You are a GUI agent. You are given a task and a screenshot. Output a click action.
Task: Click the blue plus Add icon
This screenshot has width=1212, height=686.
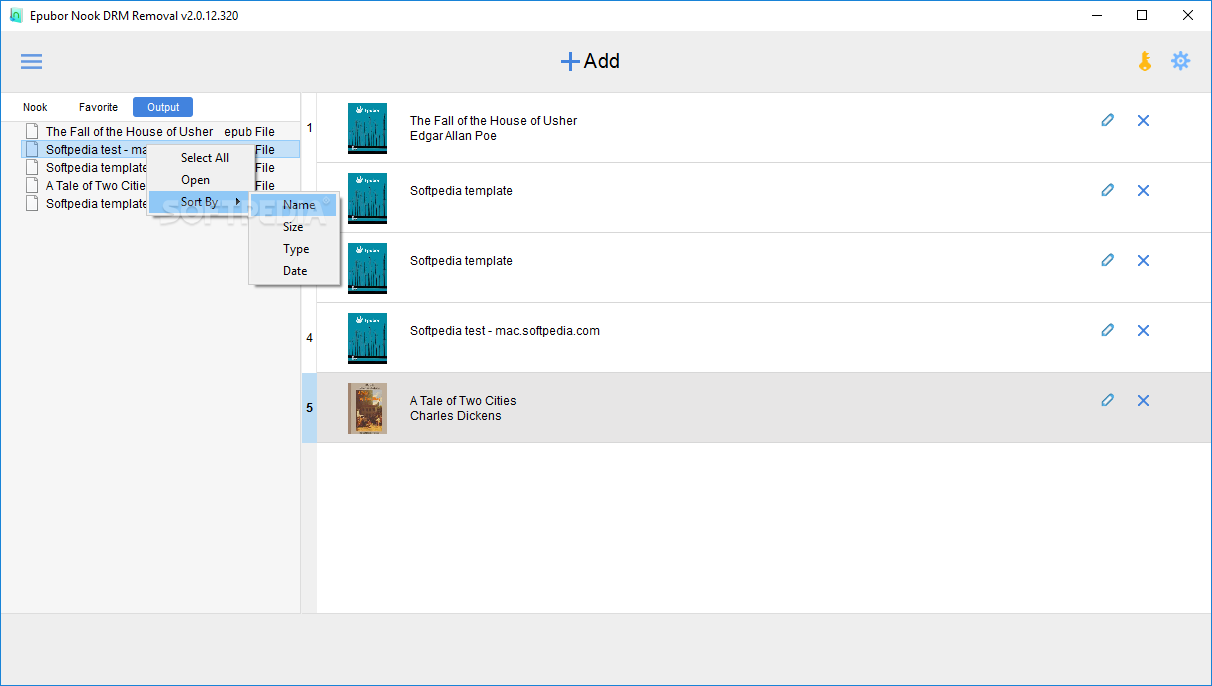click(x=570, y=61)
